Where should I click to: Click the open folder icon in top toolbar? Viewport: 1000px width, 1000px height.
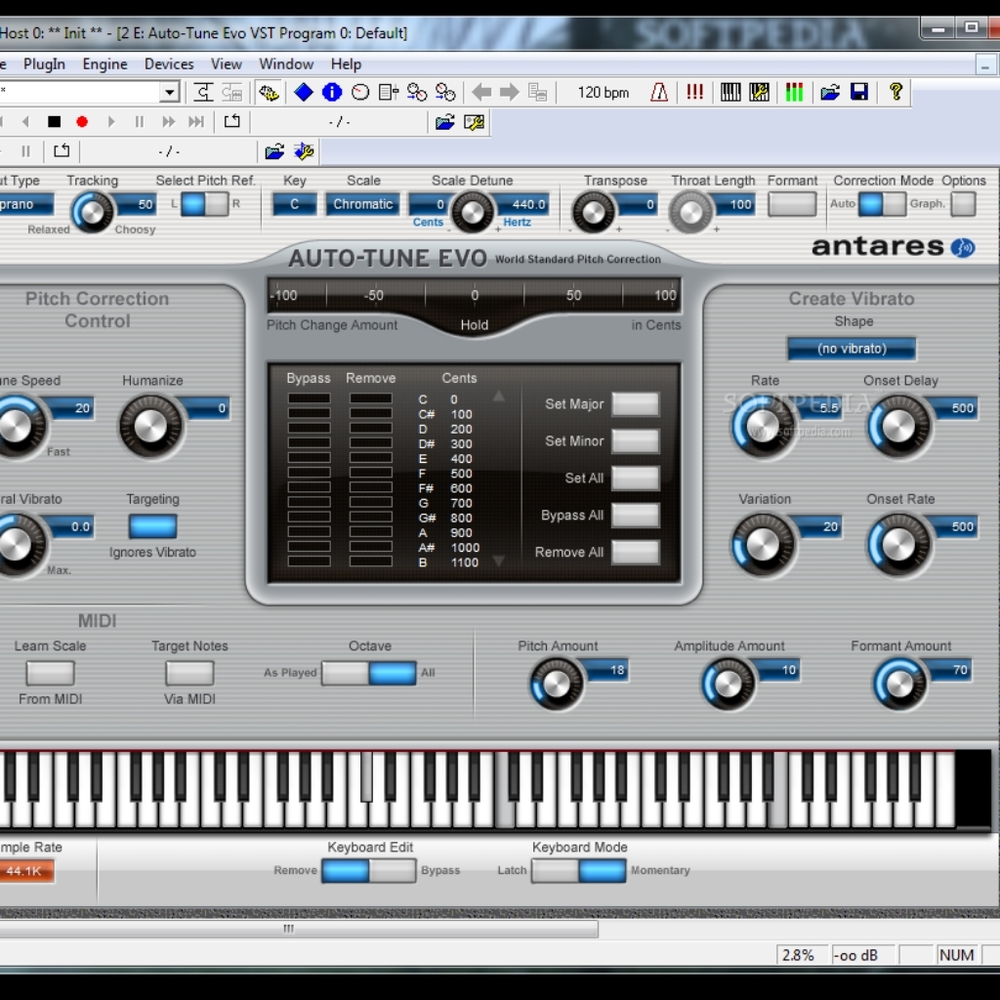tap(830, 92)
